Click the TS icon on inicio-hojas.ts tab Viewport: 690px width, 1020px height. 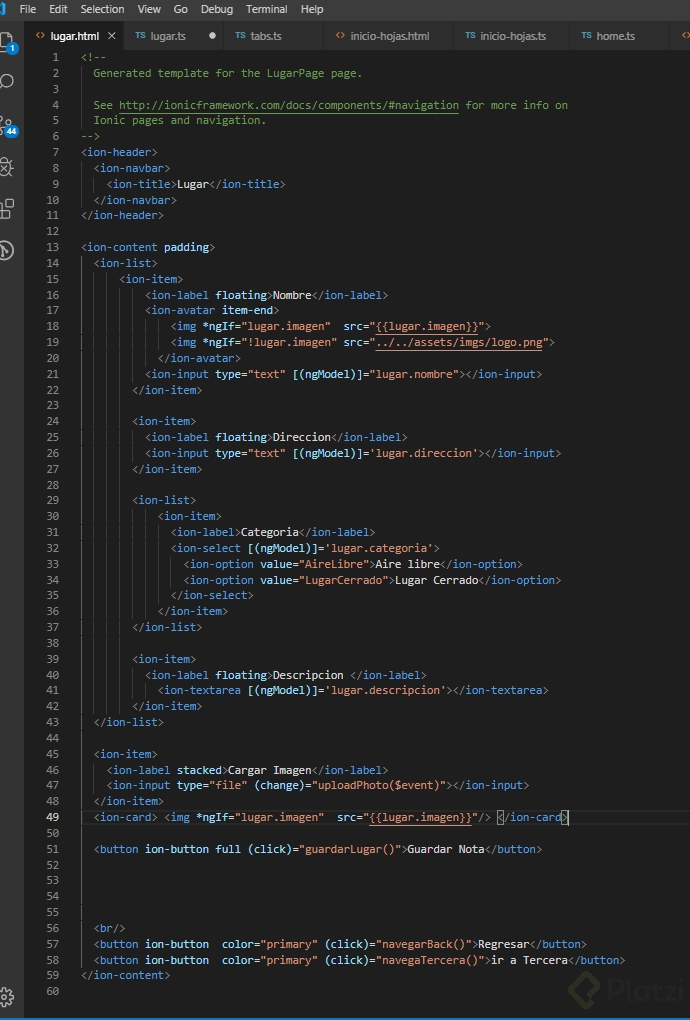coord(470,36)
